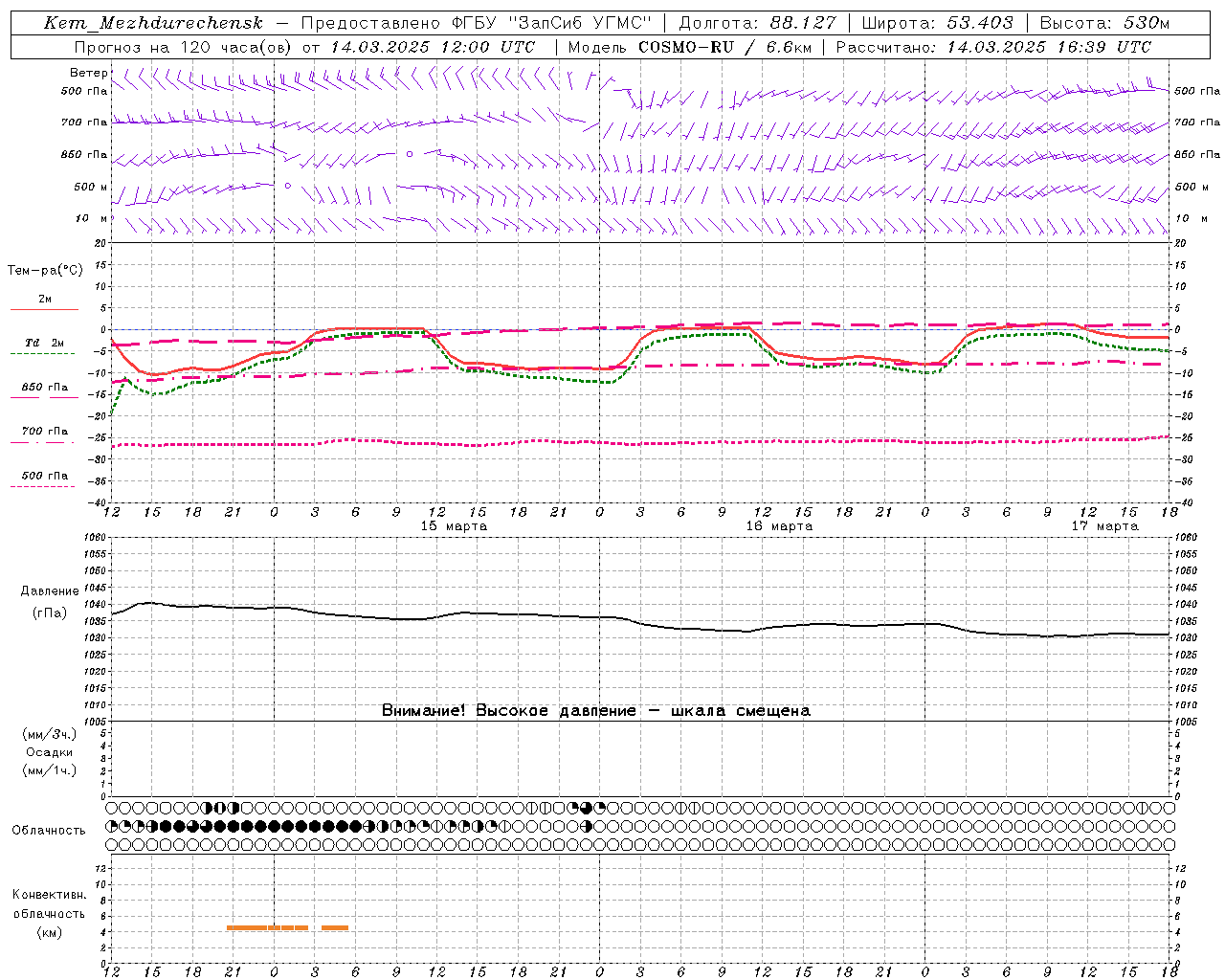The image size is (1225, 980).
Task: Click the longer orange convective cloud bar
Action: pos(267,927)
